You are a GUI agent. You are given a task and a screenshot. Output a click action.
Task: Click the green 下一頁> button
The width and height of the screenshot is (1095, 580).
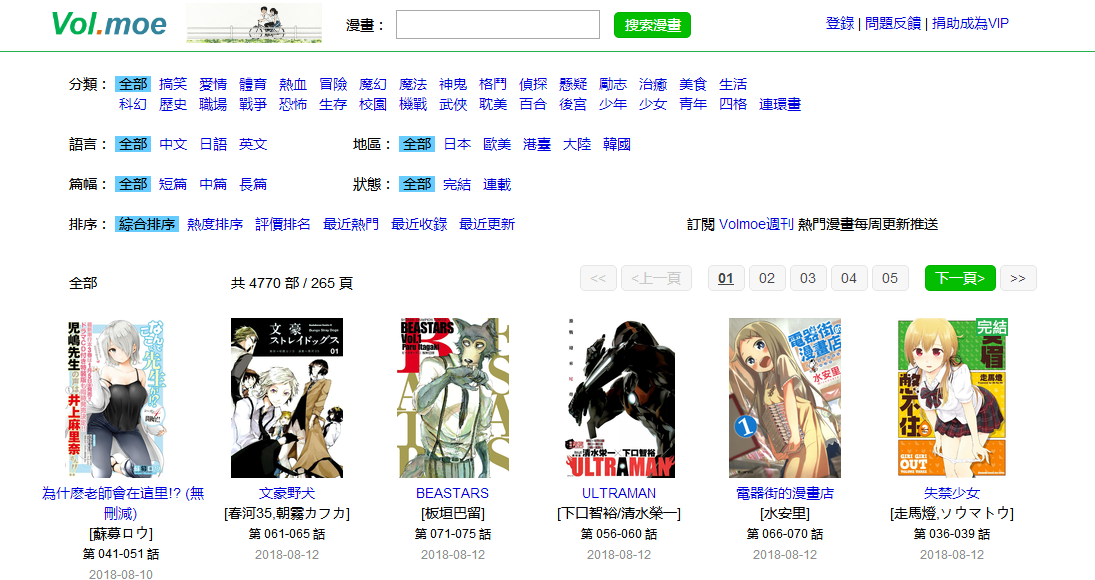[960, 278]
